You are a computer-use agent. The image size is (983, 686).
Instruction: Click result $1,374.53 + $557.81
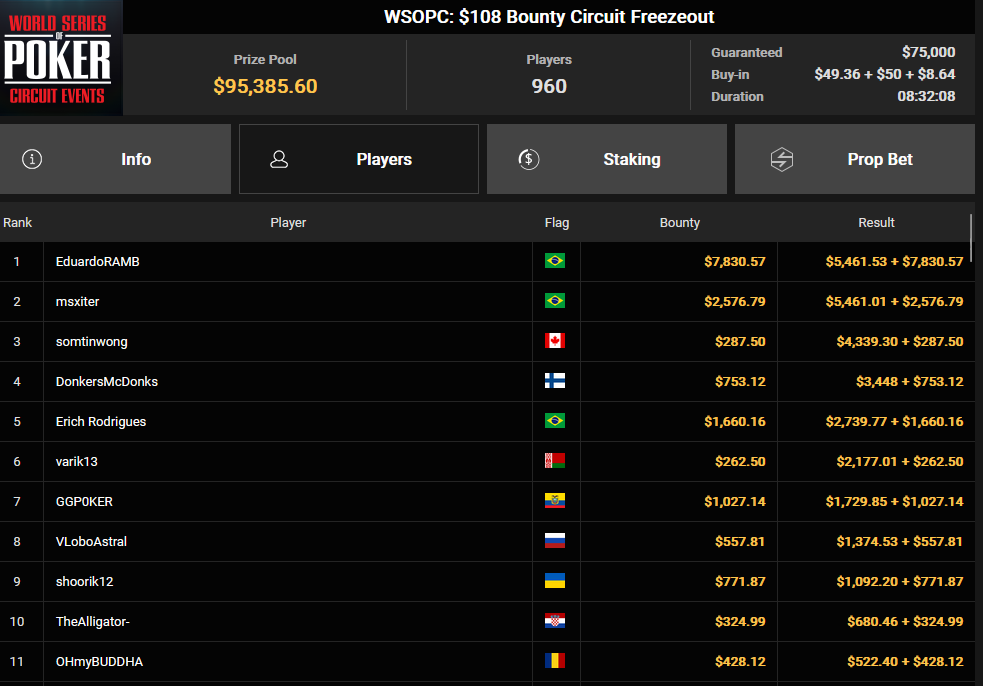900,541
